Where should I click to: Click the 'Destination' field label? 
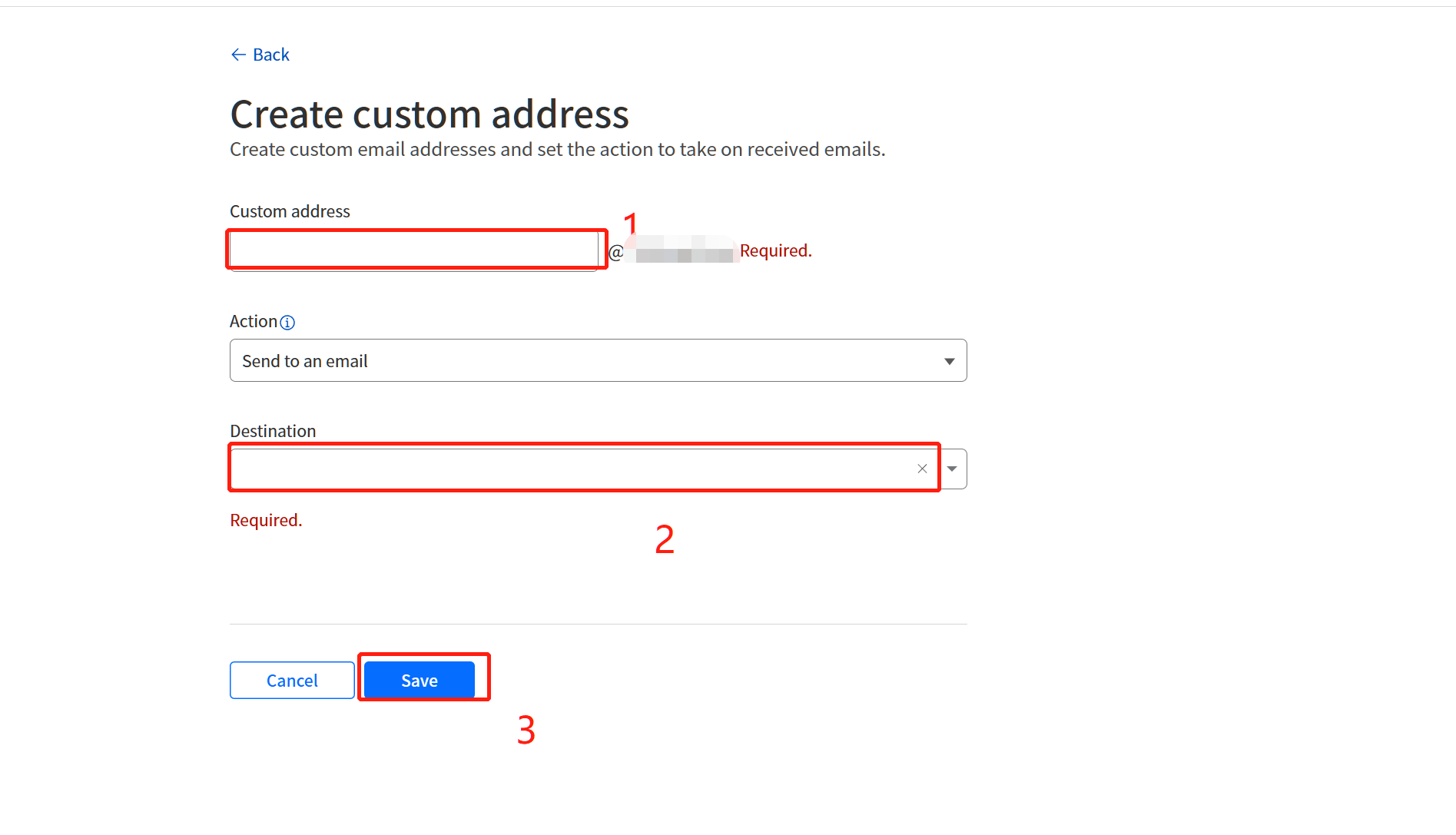tap(273, 431)
